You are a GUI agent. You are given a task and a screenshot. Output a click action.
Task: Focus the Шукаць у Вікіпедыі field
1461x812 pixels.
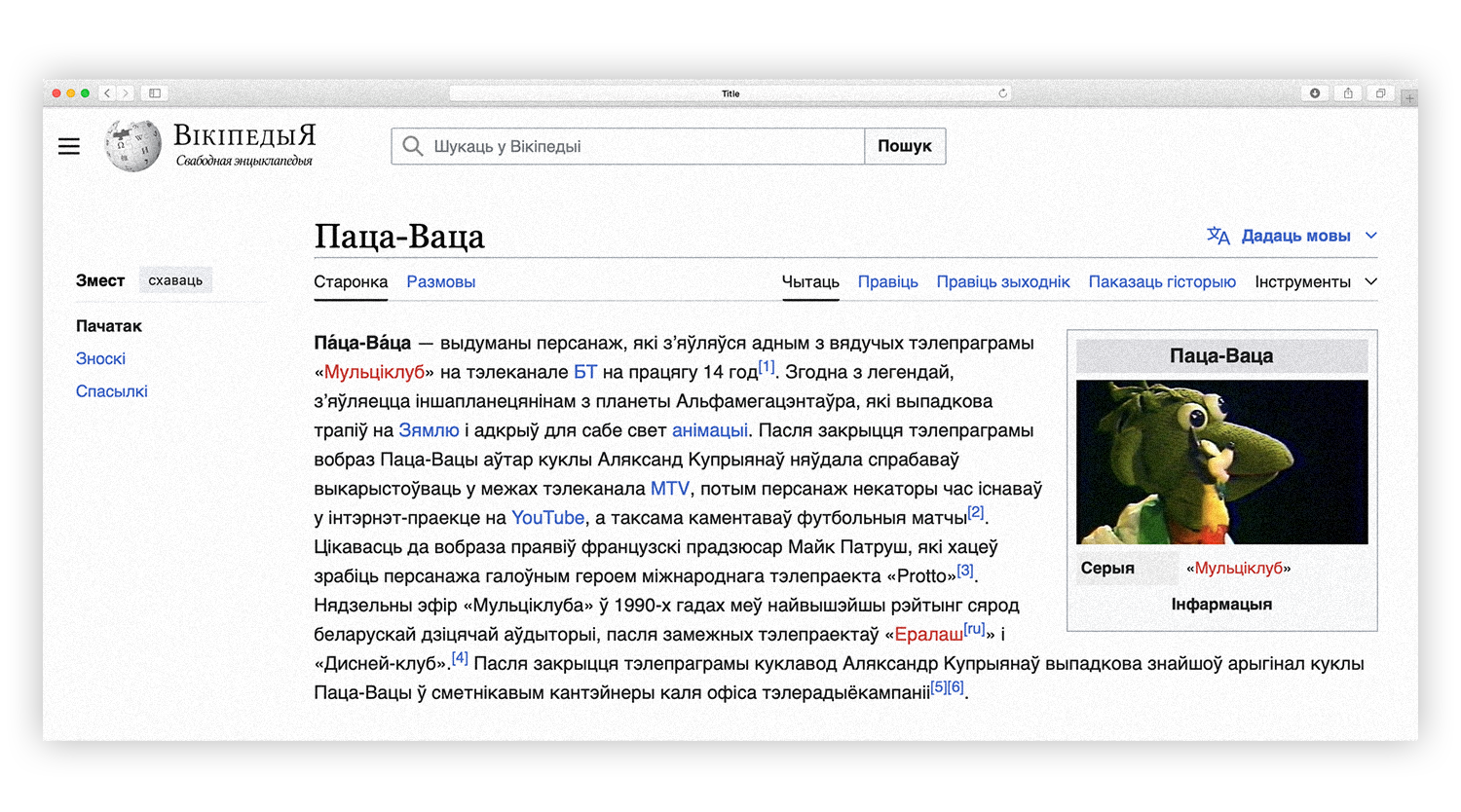pos(628,146)
